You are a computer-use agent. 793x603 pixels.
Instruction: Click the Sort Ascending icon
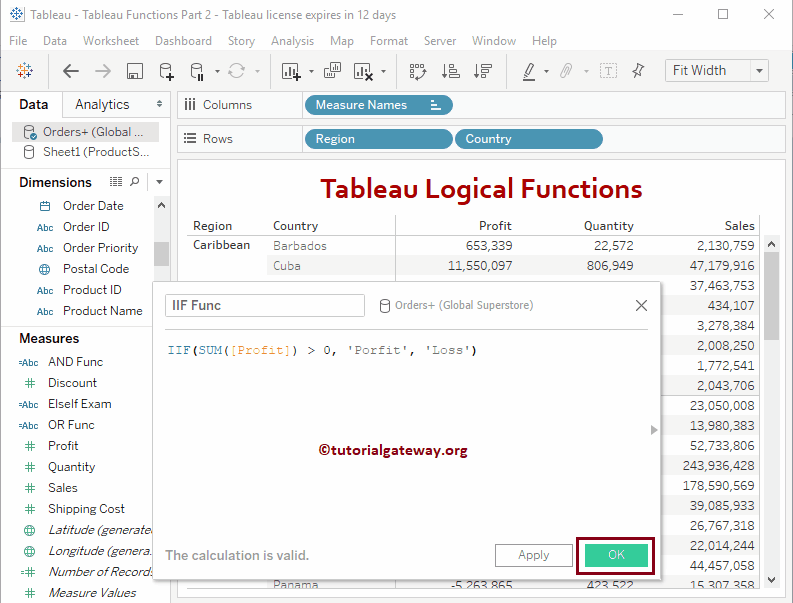pos(450,71)
